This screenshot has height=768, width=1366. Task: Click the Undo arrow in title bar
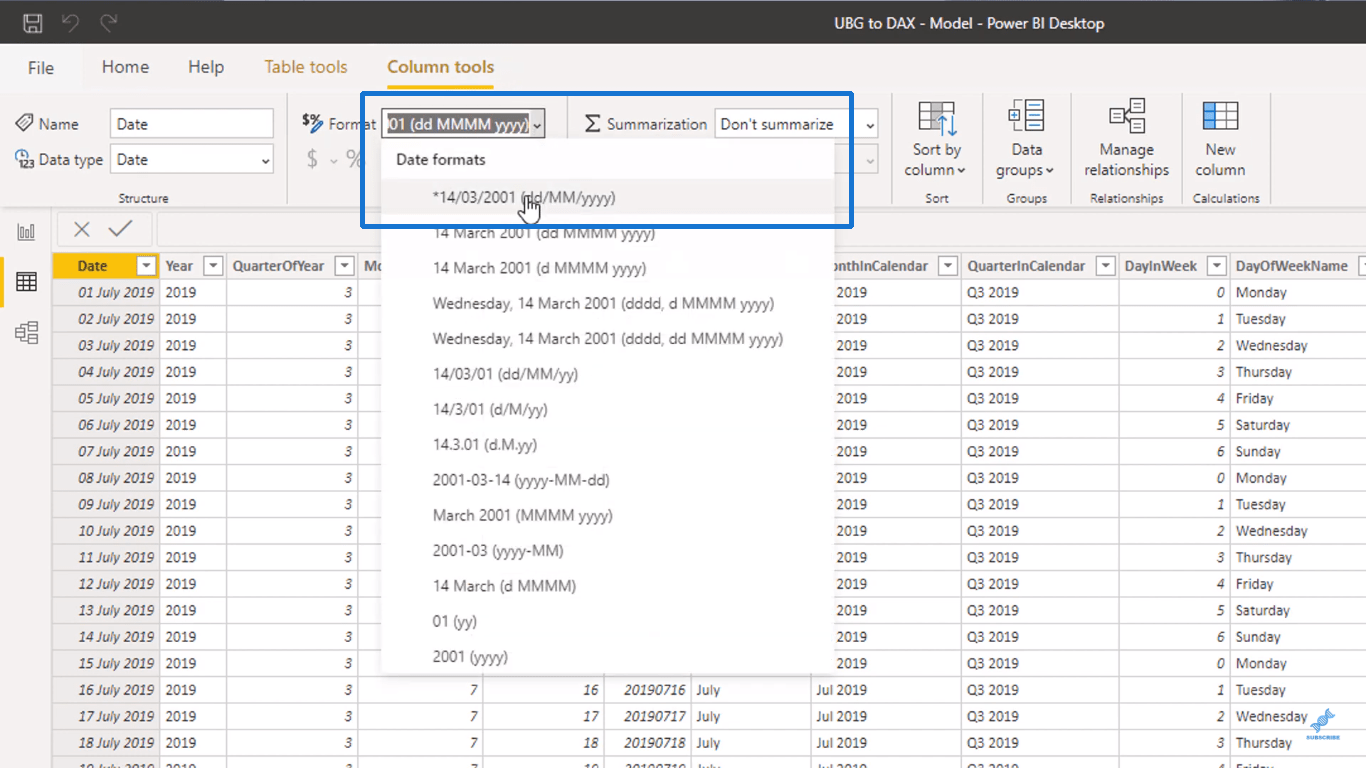coord(70,22)
